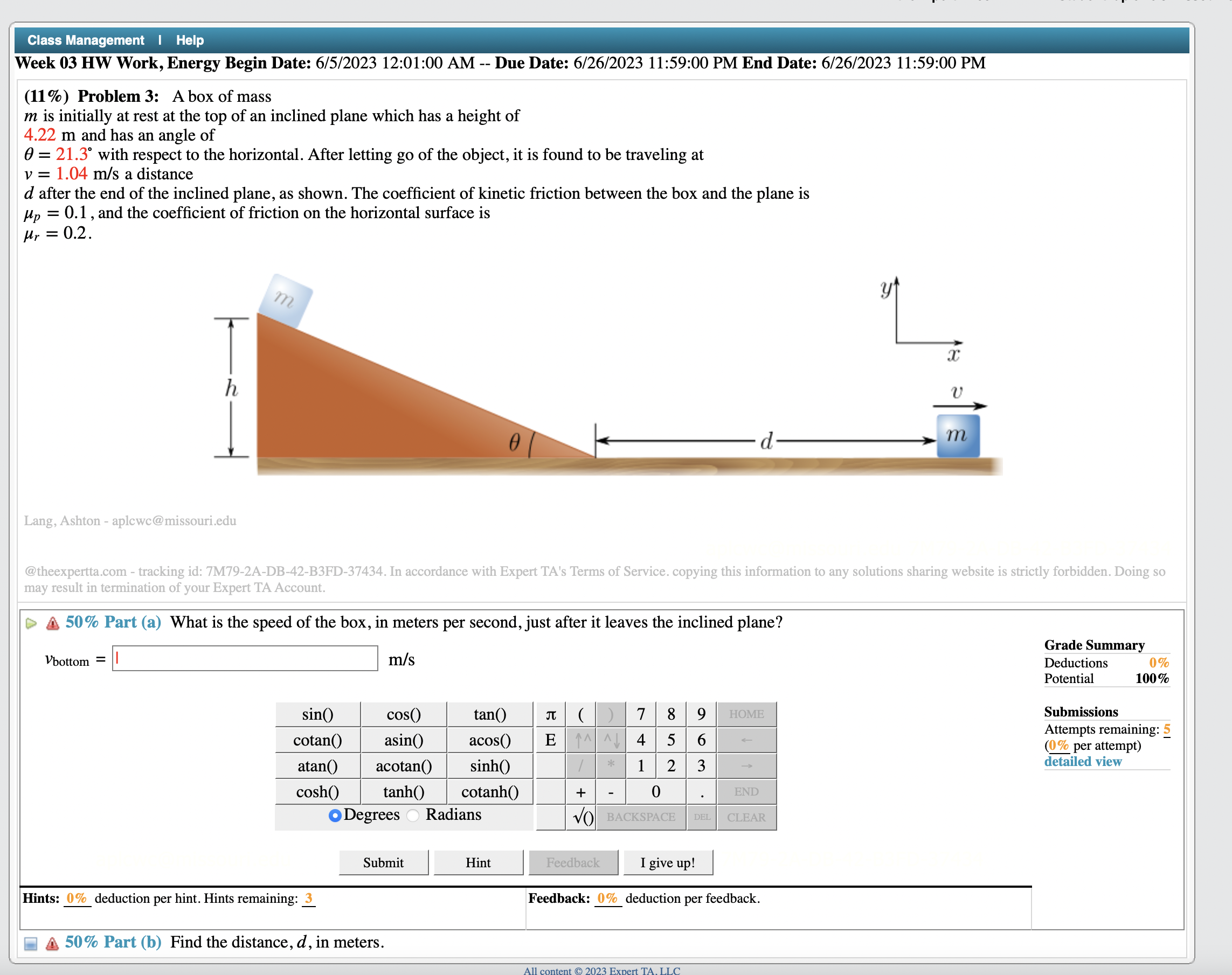Click the HOME key on the keypad

coord(747,714)
